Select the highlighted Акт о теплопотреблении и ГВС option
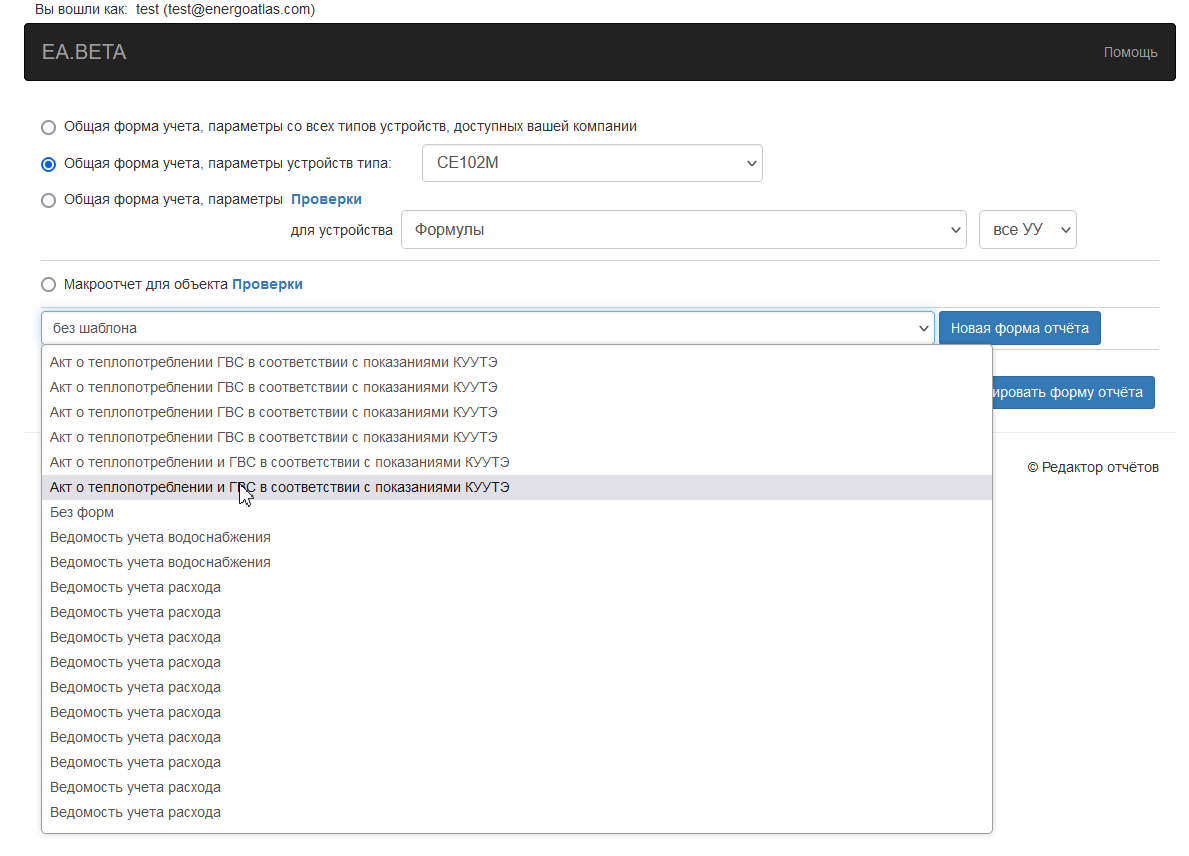The image size is (1189, 856). [280, 487]
